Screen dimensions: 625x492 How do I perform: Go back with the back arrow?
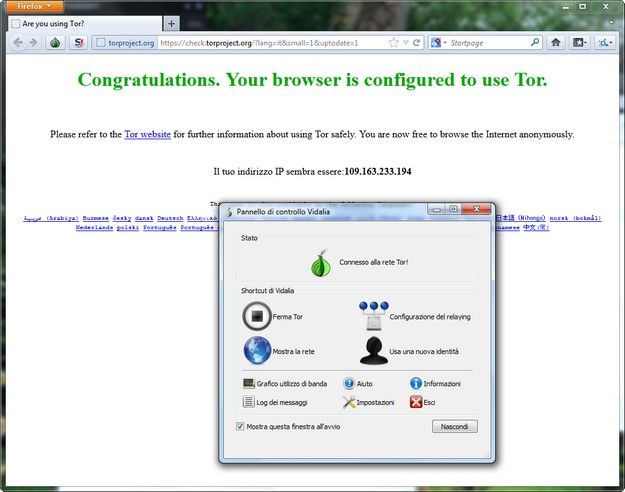pos(18,43)
